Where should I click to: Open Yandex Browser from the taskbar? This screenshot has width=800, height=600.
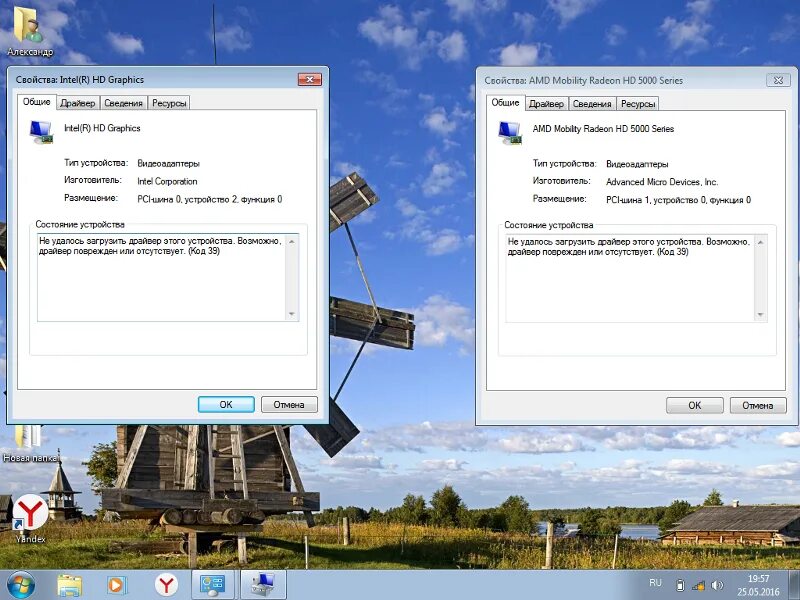click(166, 585)
